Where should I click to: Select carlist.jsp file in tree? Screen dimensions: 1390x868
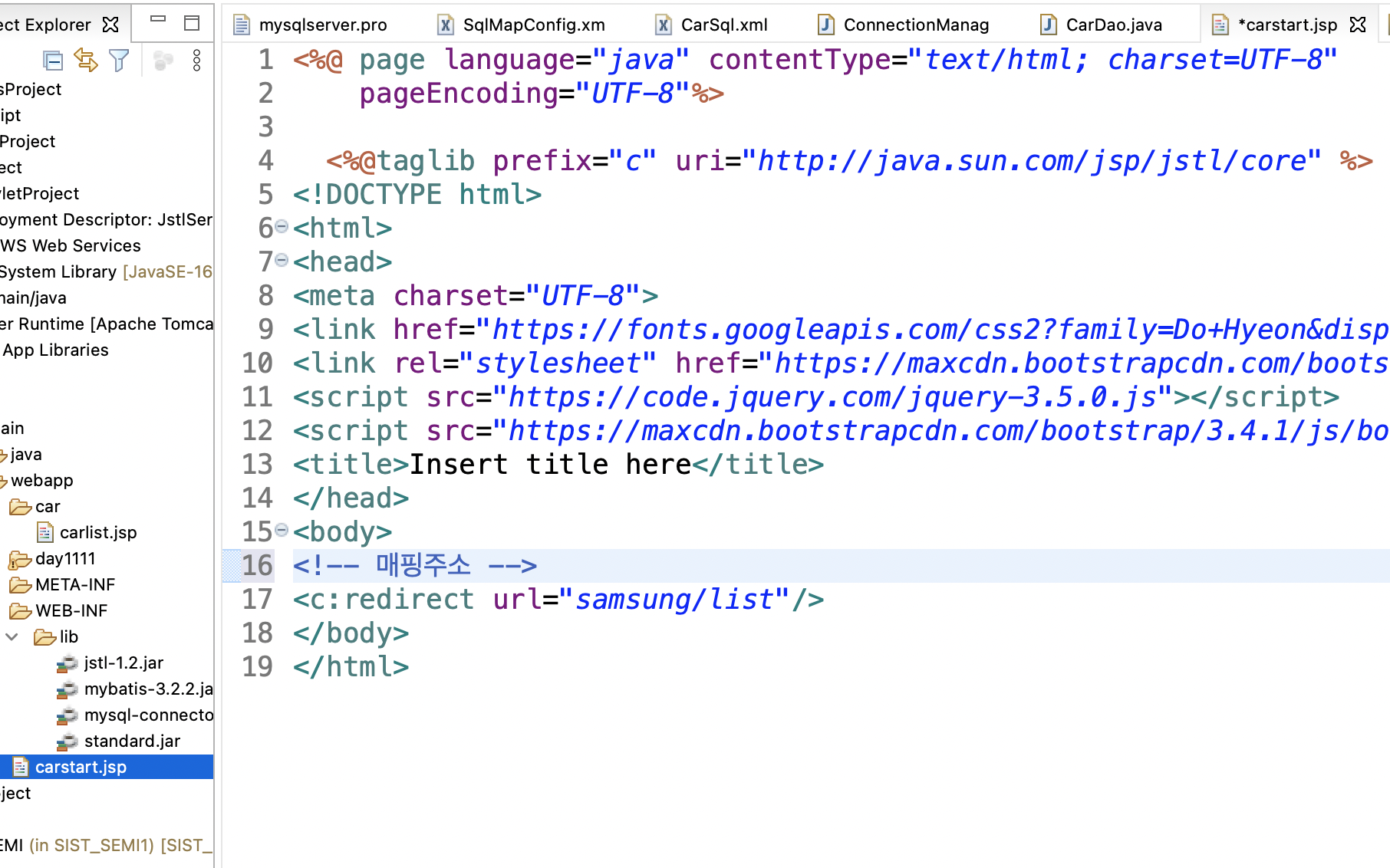[87, 532]
